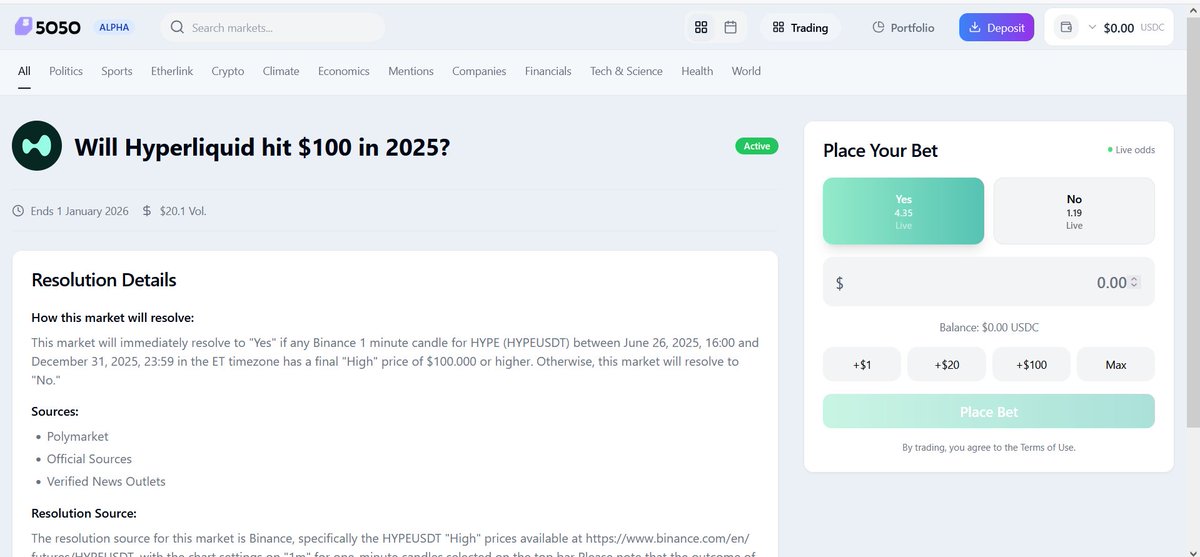Click the "$20.1 Vol." text
The image size is (1200, 557).
(183, 211)
